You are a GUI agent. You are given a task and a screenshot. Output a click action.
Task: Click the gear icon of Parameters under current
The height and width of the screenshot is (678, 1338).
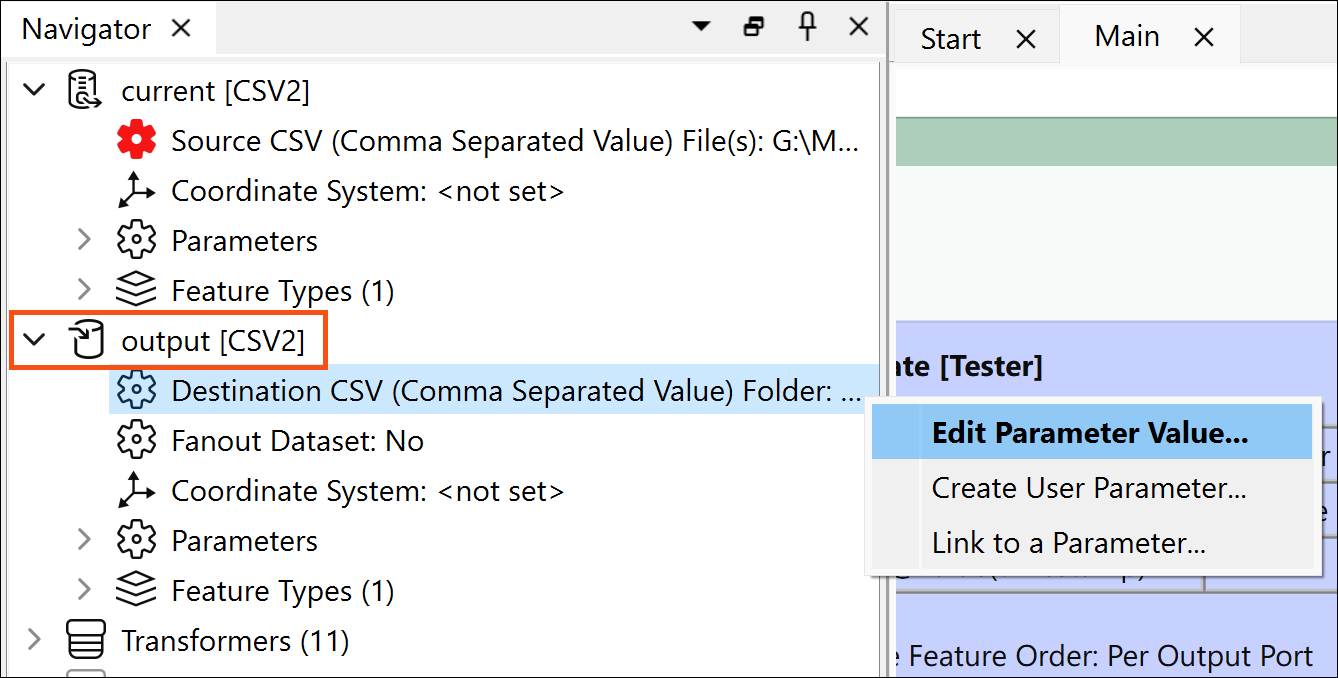click(x=136, y=240)
